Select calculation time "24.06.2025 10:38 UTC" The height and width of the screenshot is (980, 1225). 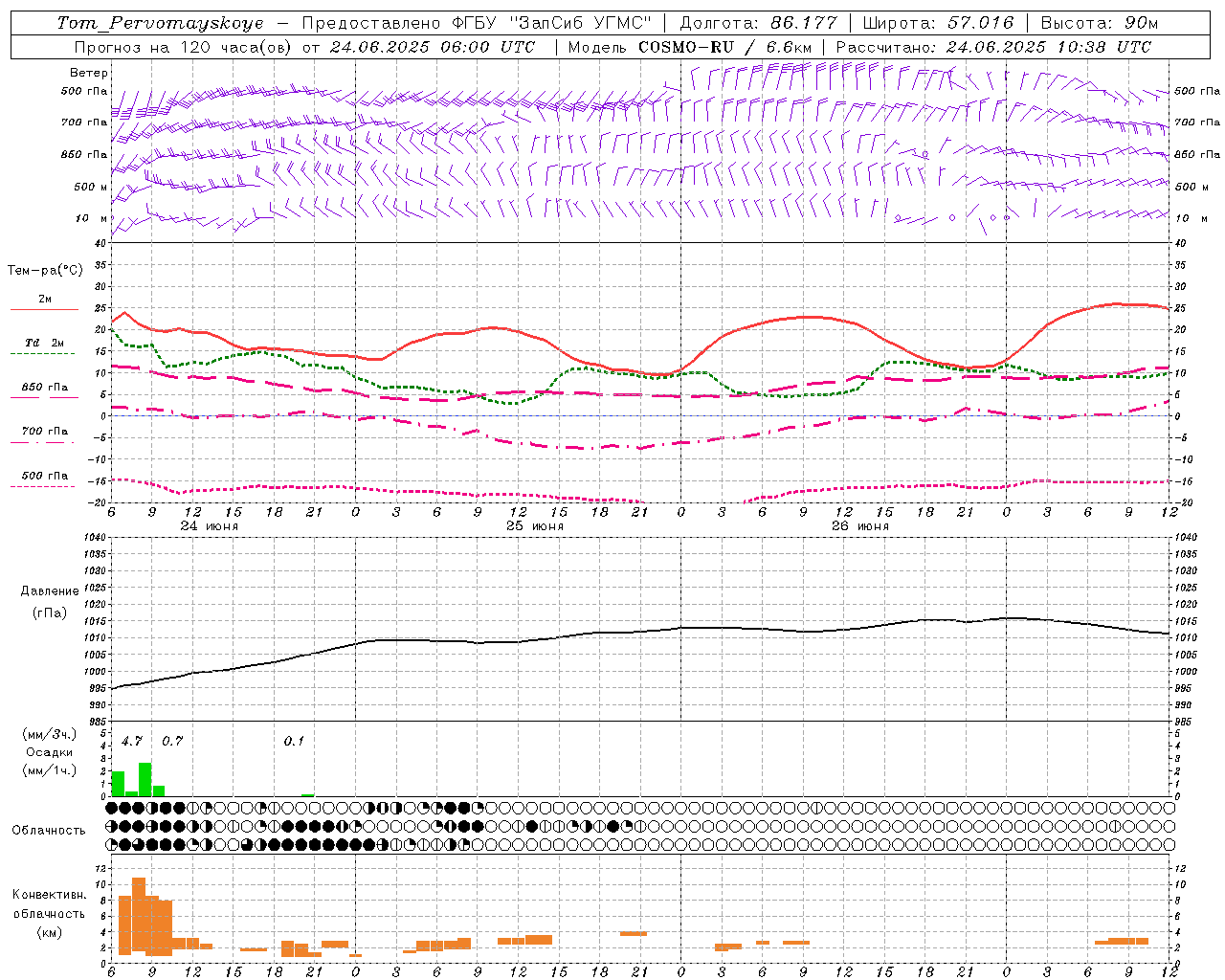click(x=1049, y=47)
